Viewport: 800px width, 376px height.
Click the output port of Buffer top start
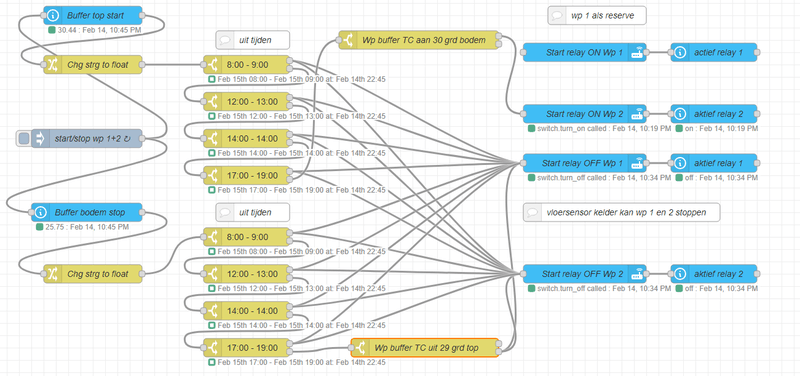point(142,16)
